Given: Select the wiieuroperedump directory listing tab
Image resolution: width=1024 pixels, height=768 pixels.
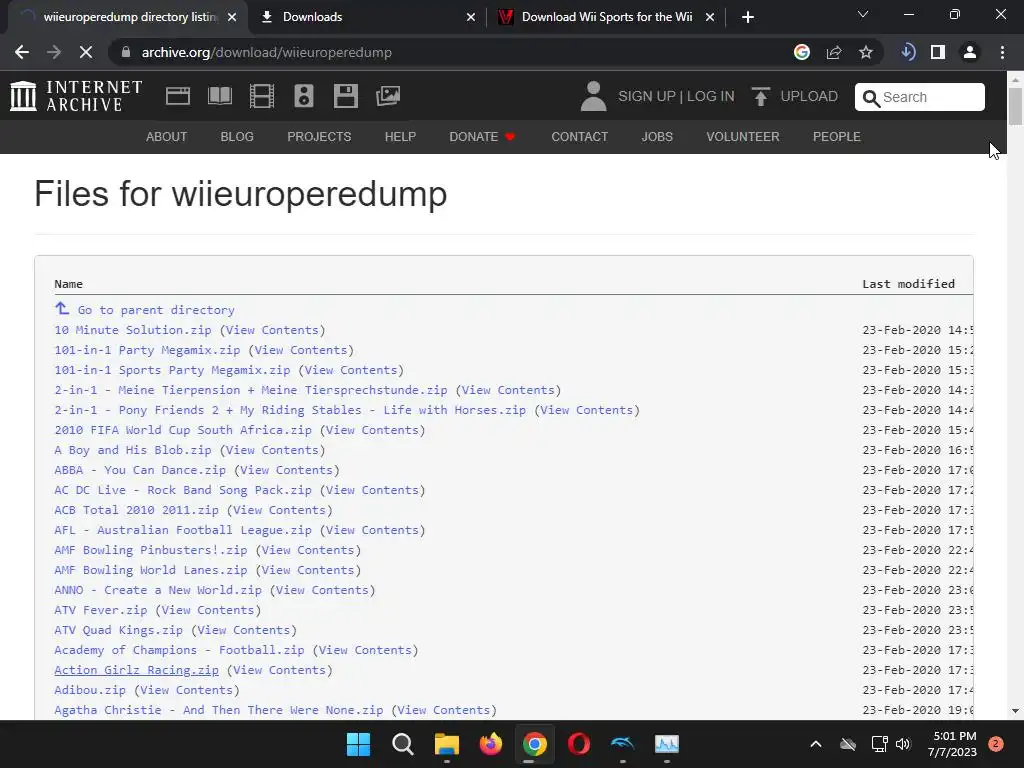Looking at the screenshot, I should click(127, 17).
